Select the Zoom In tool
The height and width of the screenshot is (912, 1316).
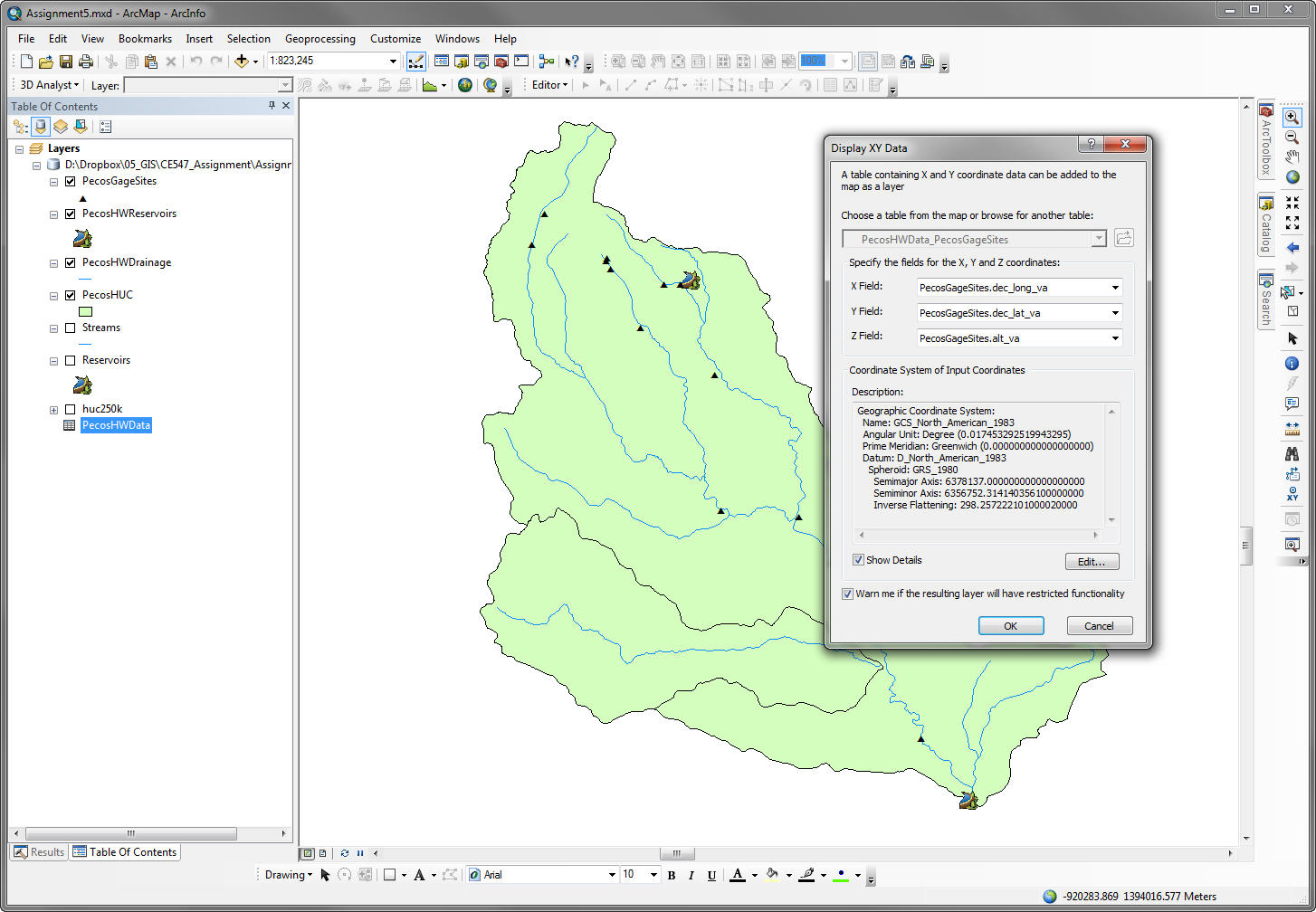click(x=1292, y=118)
